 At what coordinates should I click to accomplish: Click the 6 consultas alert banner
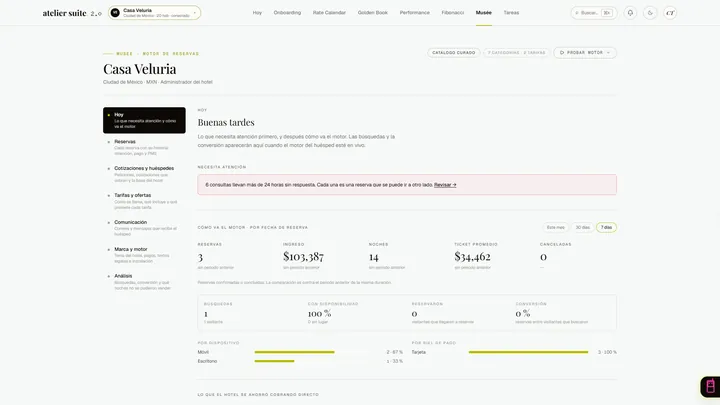407,185
